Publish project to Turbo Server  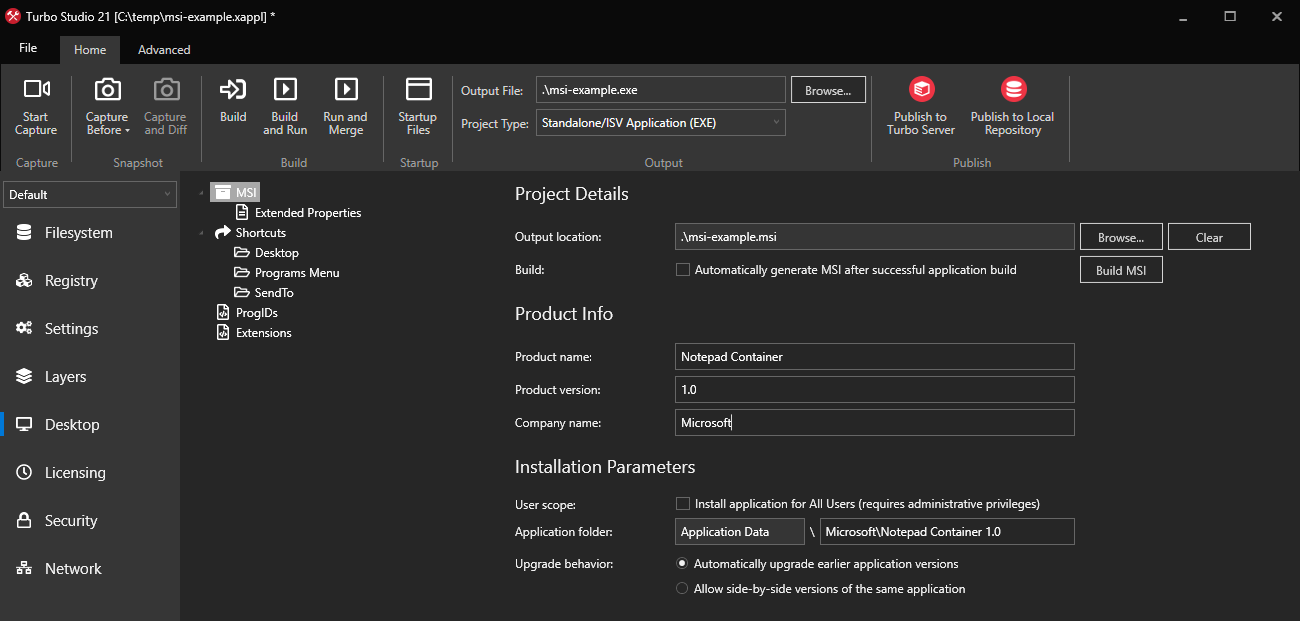coord(919,105)
